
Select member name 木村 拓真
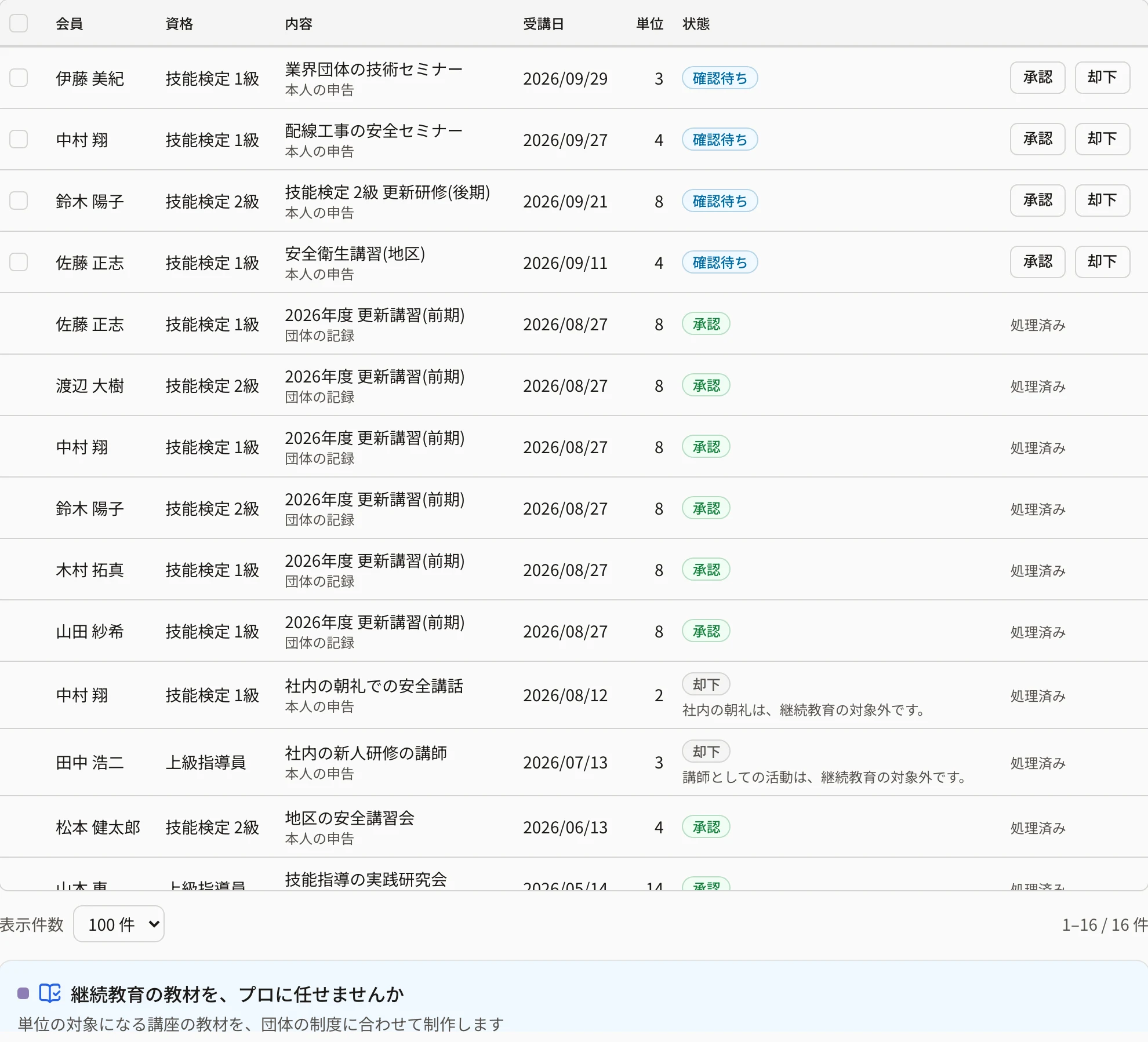coord(90,570)
